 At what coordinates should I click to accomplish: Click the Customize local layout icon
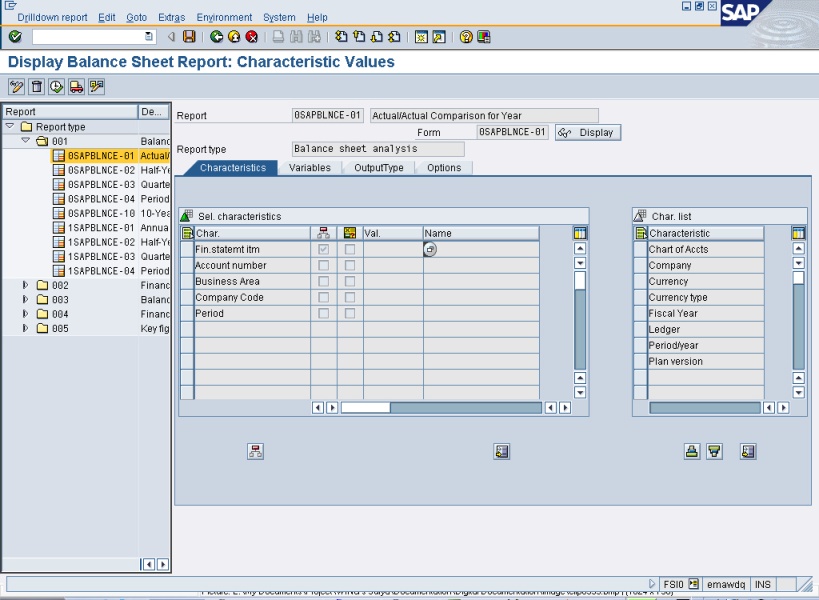(484, 37)
